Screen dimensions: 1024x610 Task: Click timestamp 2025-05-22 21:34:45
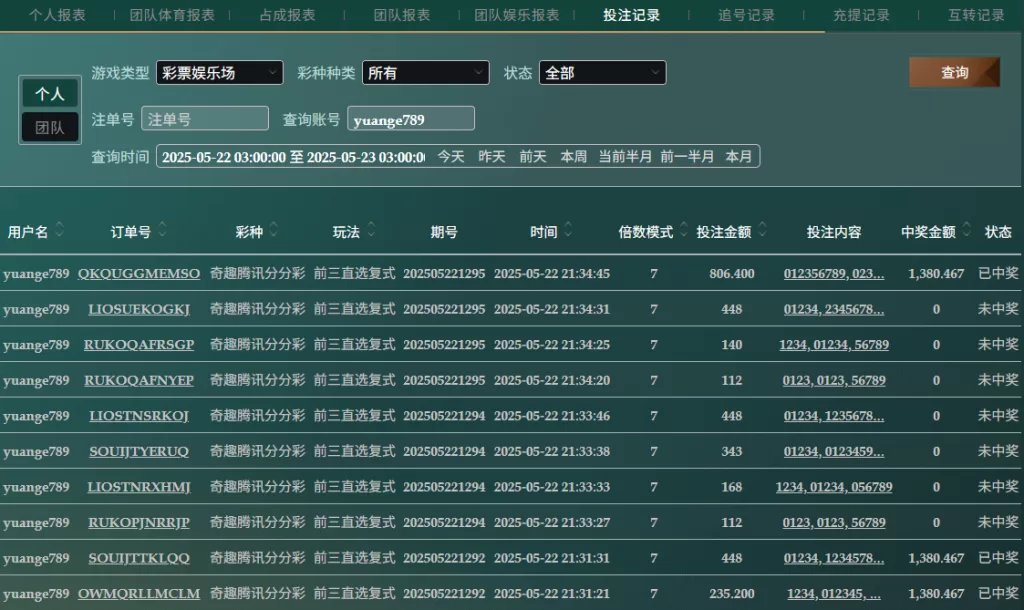pos(552,274)
